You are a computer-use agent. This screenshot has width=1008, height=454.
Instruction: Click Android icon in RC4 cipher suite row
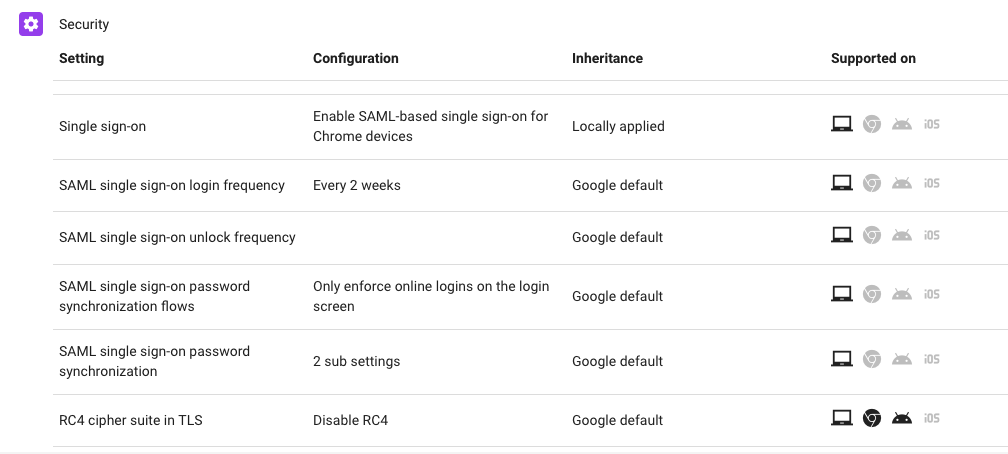pos(902,419)
